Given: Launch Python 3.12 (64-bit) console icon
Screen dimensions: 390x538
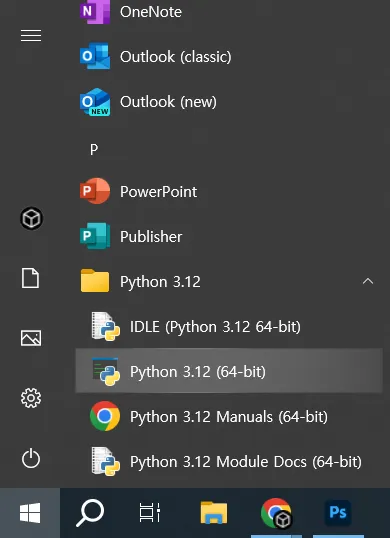Looking at the screenshot, I should pyautogui.click(x=106, y=371).
